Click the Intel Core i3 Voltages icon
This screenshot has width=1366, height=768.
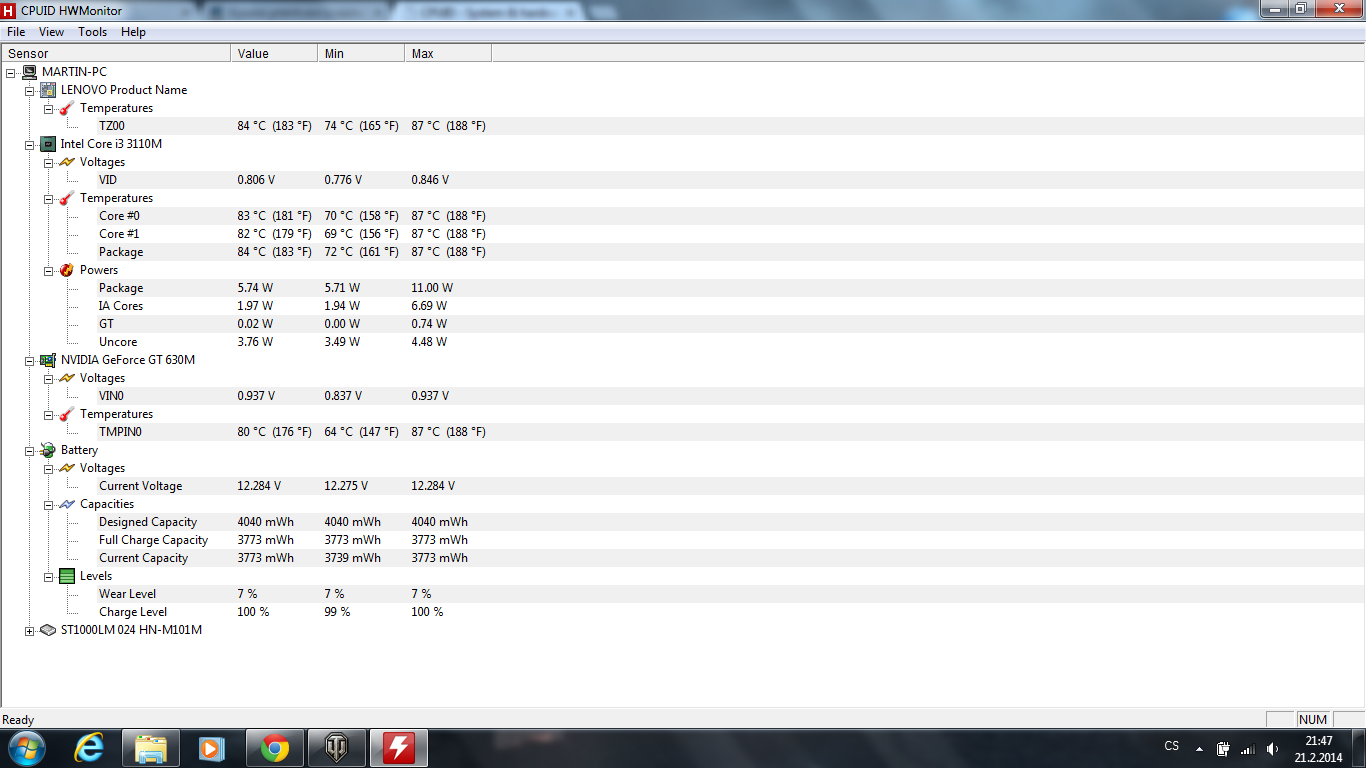67,162
